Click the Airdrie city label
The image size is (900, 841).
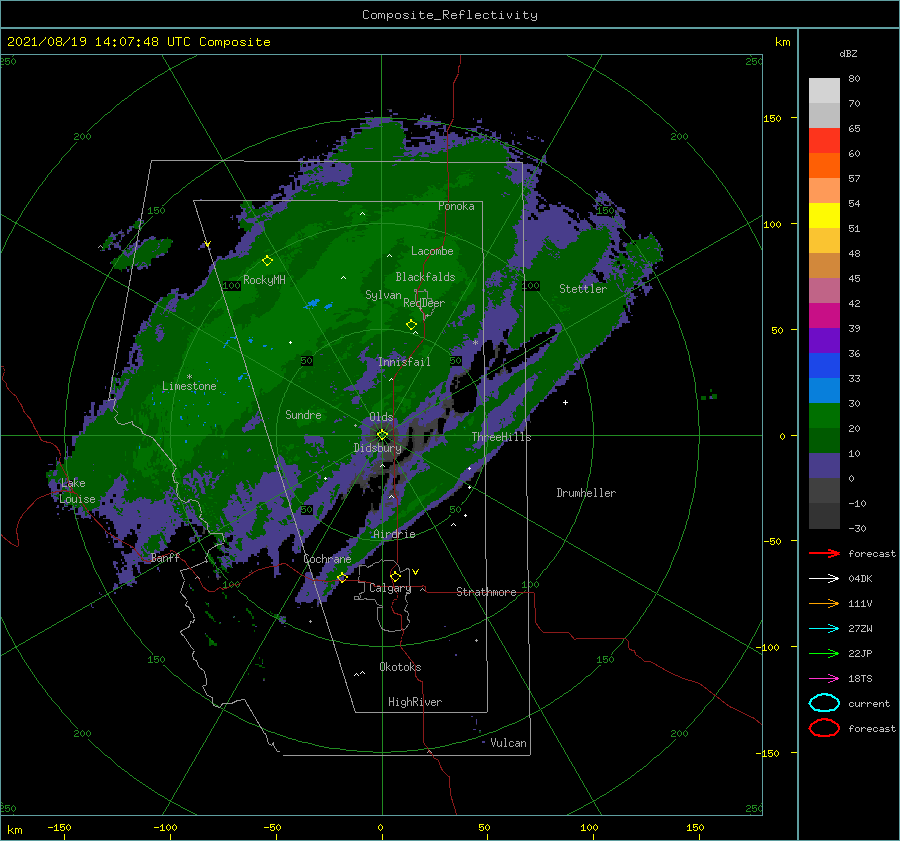coord(394,534)
